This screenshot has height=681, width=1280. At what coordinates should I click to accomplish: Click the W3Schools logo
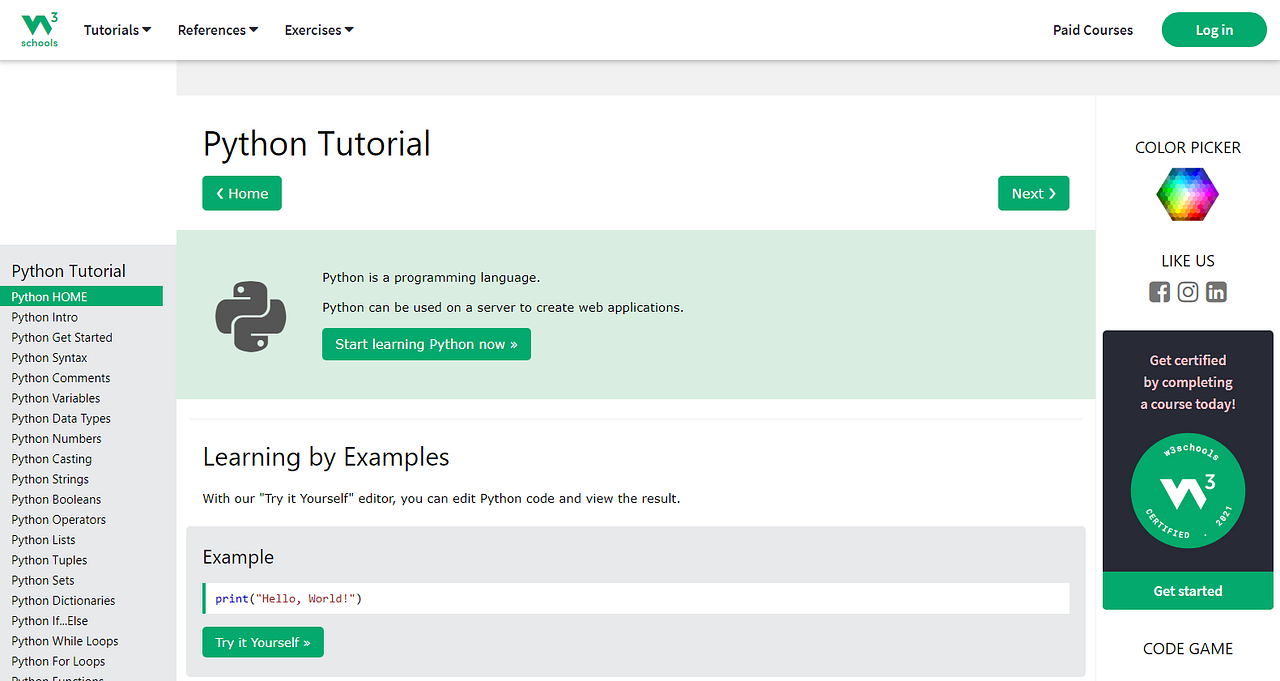point(39,29)
